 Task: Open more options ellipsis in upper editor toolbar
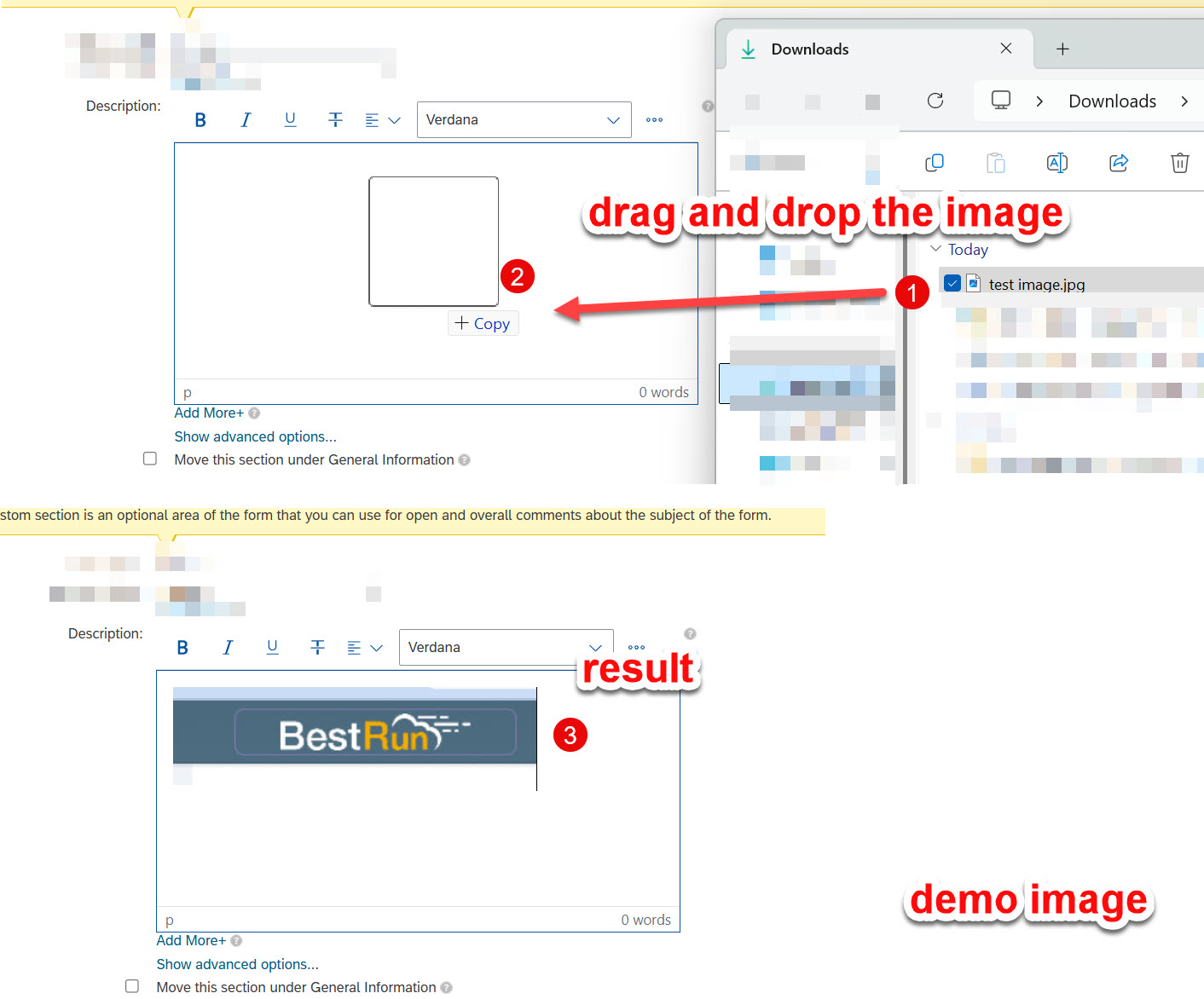pyautogui.click(x=654, y=120)
